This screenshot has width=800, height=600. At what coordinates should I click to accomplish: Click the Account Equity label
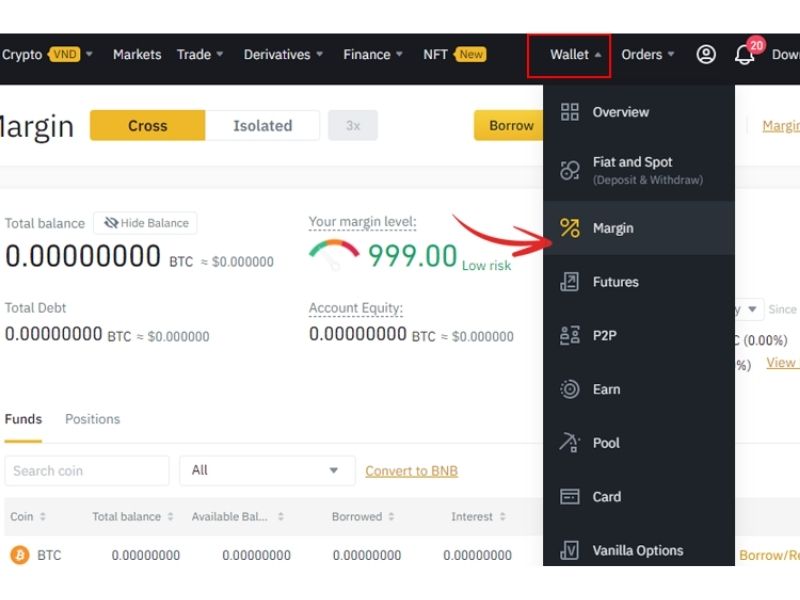click(356, 308)
